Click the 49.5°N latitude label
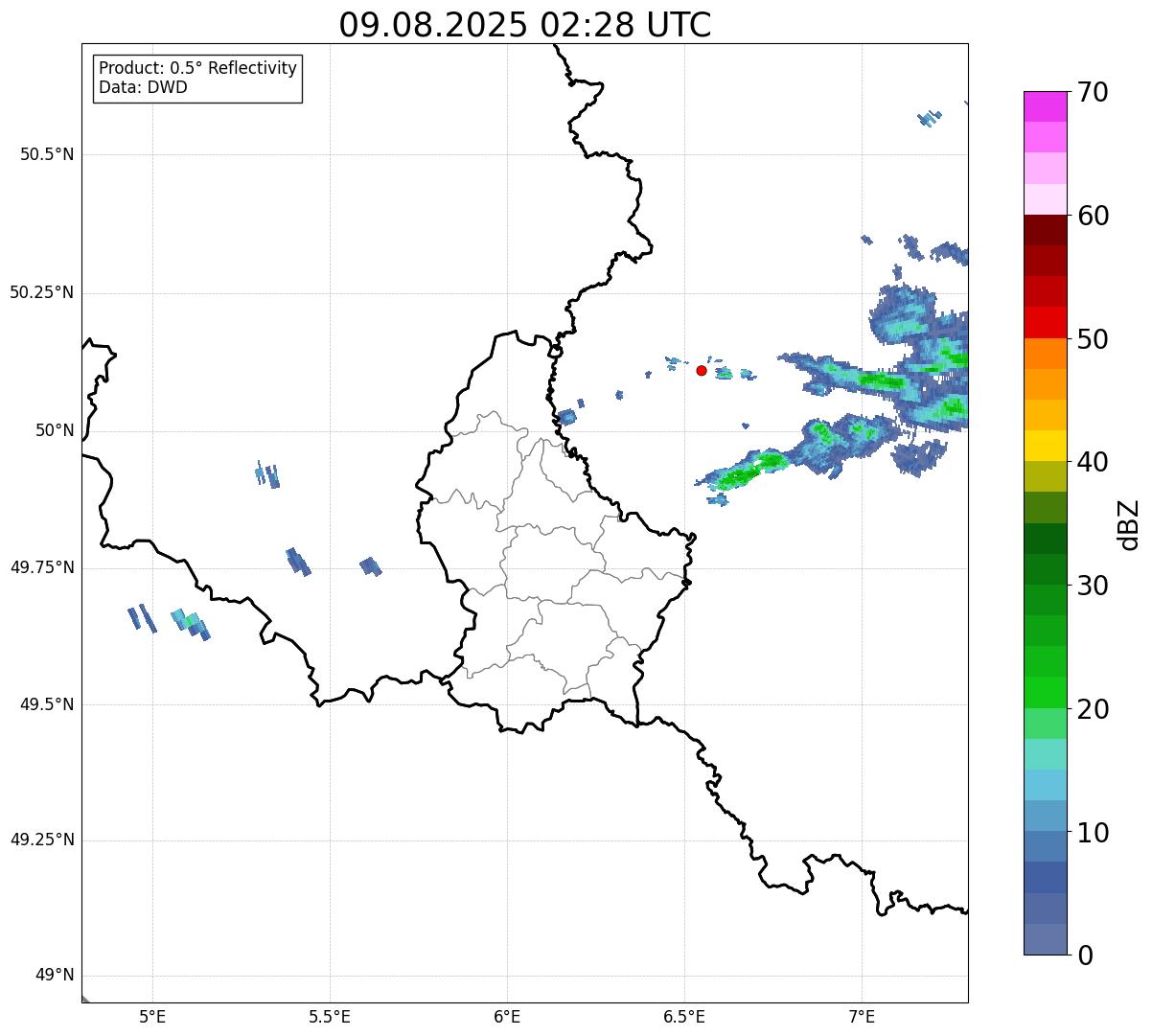This screenshot has width=1152, height=1036. click(x=47, y=704)
